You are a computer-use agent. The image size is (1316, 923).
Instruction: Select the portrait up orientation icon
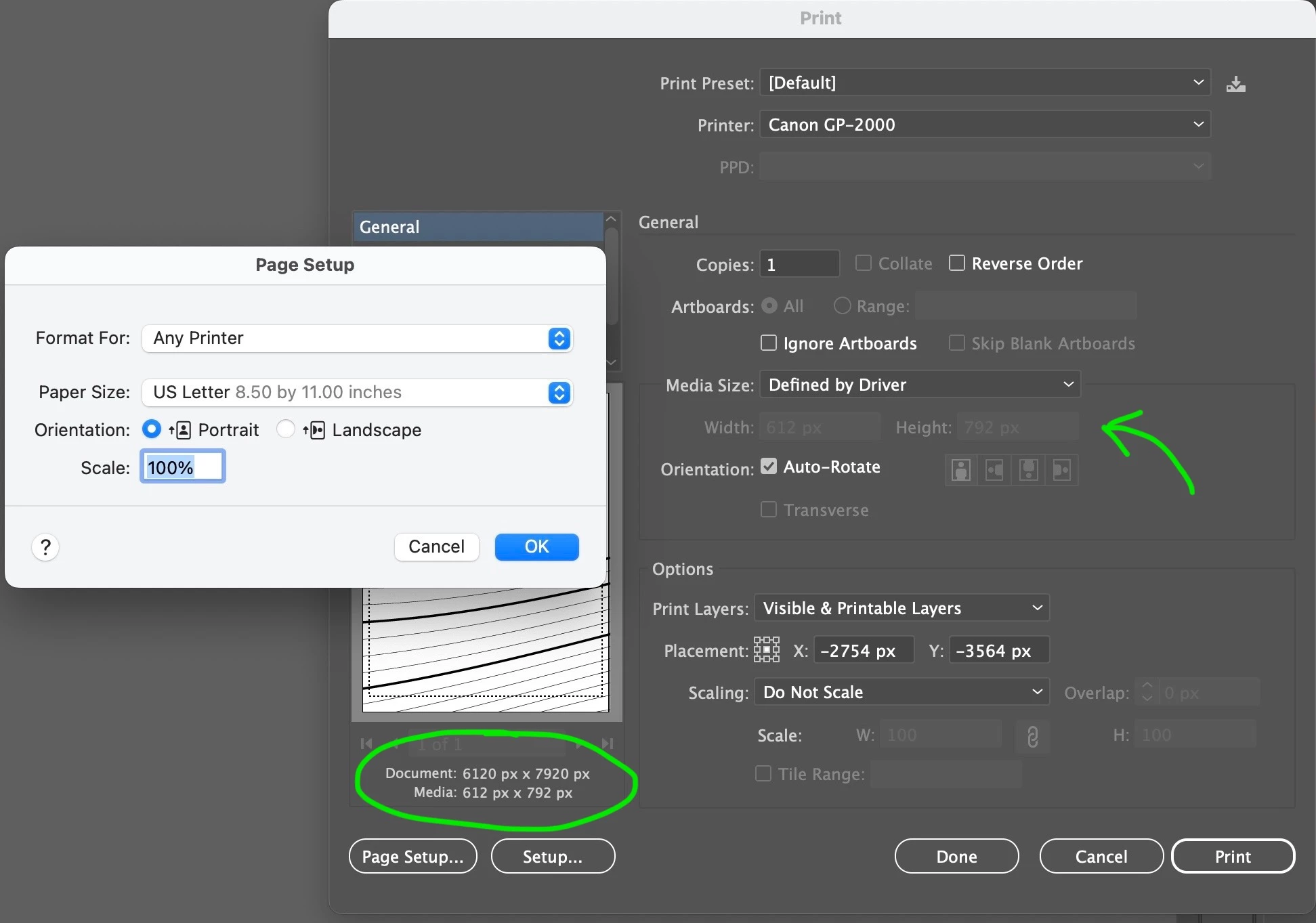pos(960,469)
